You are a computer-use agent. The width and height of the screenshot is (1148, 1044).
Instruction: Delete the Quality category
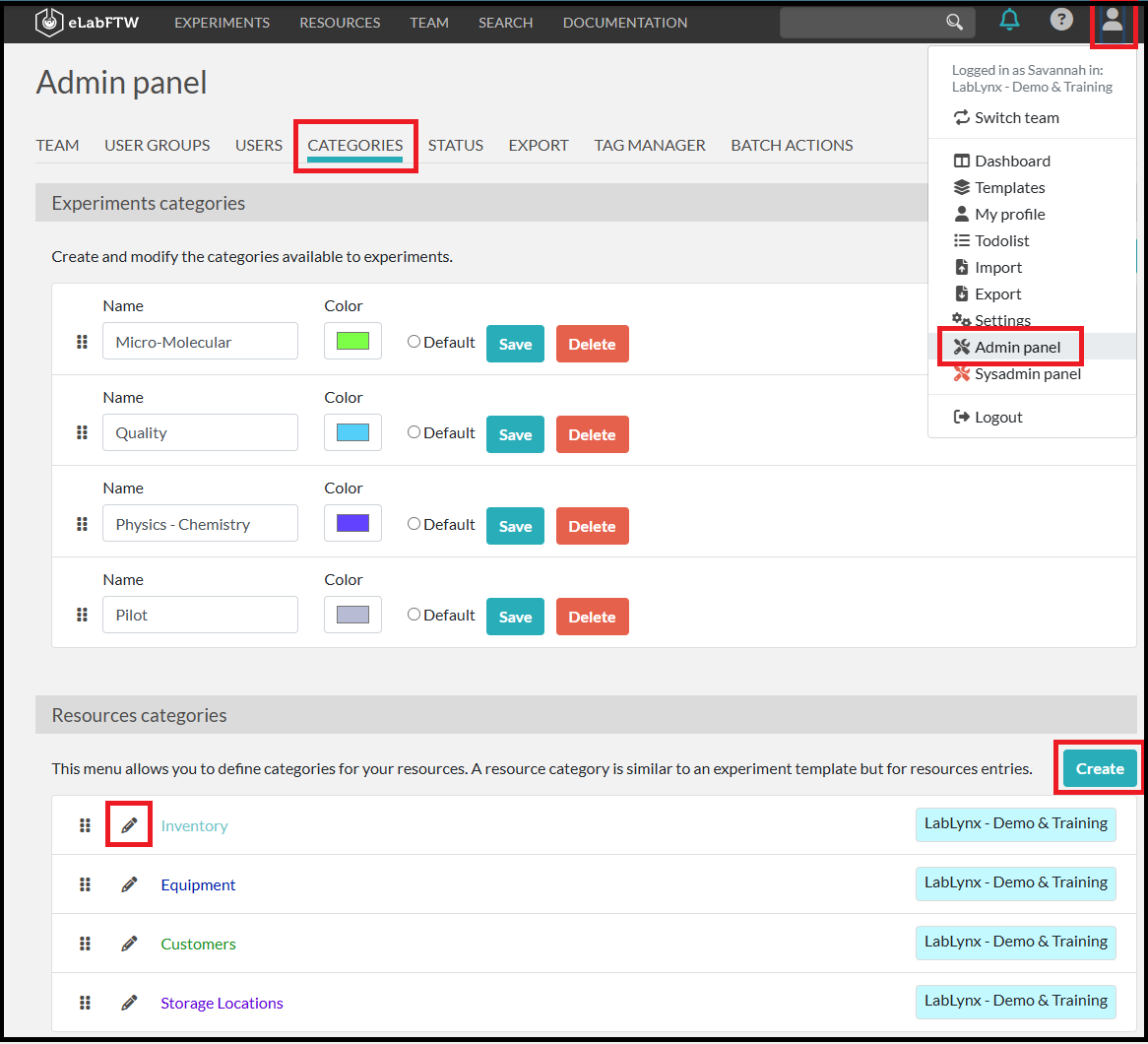coord(592,434)
